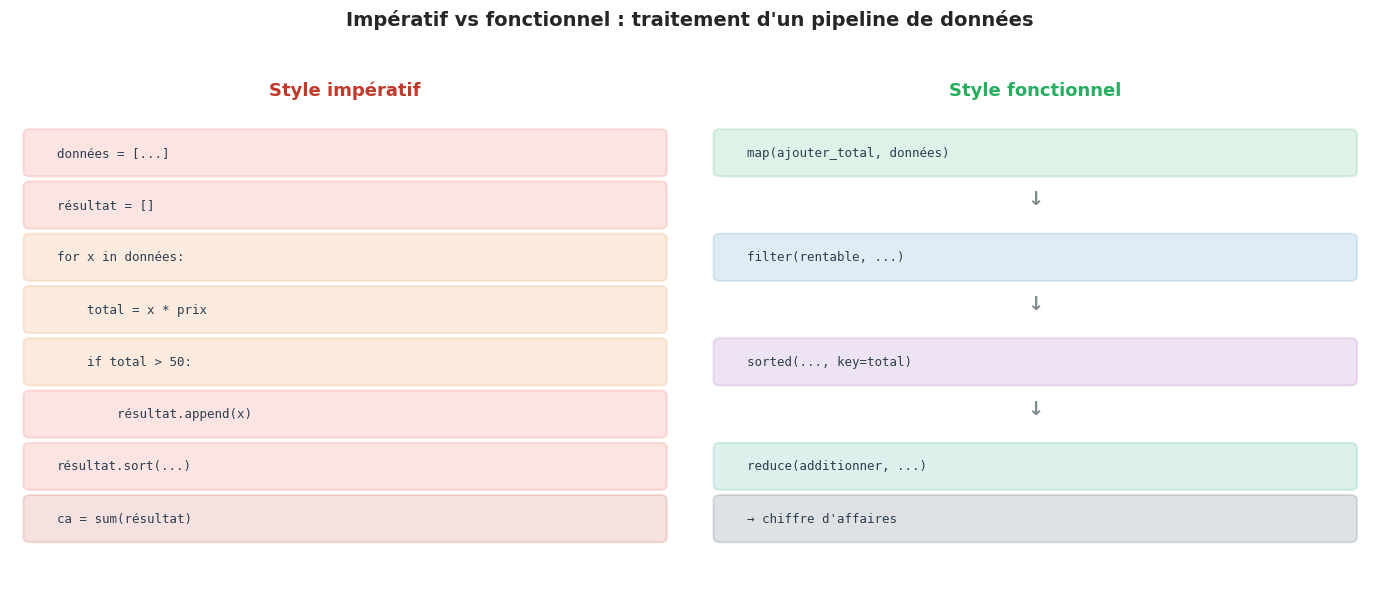The width and height of the screenshot is (1380, 612).
Task: Click the "total = x * prix" line
Action: 345,310
